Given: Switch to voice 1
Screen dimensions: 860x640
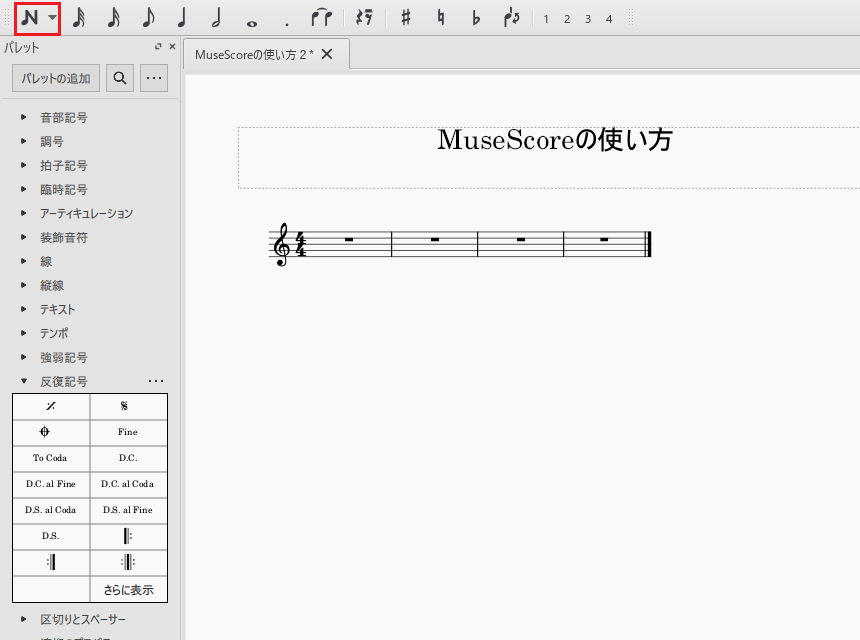Looking at the screenshot, I should [546, 19].
